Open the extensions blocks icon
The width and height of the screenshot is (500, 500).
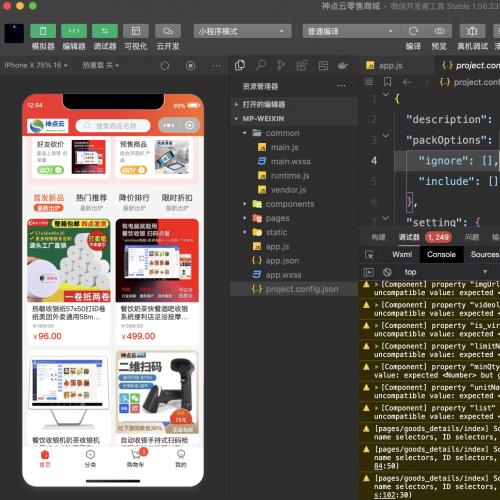click(302, 65)
